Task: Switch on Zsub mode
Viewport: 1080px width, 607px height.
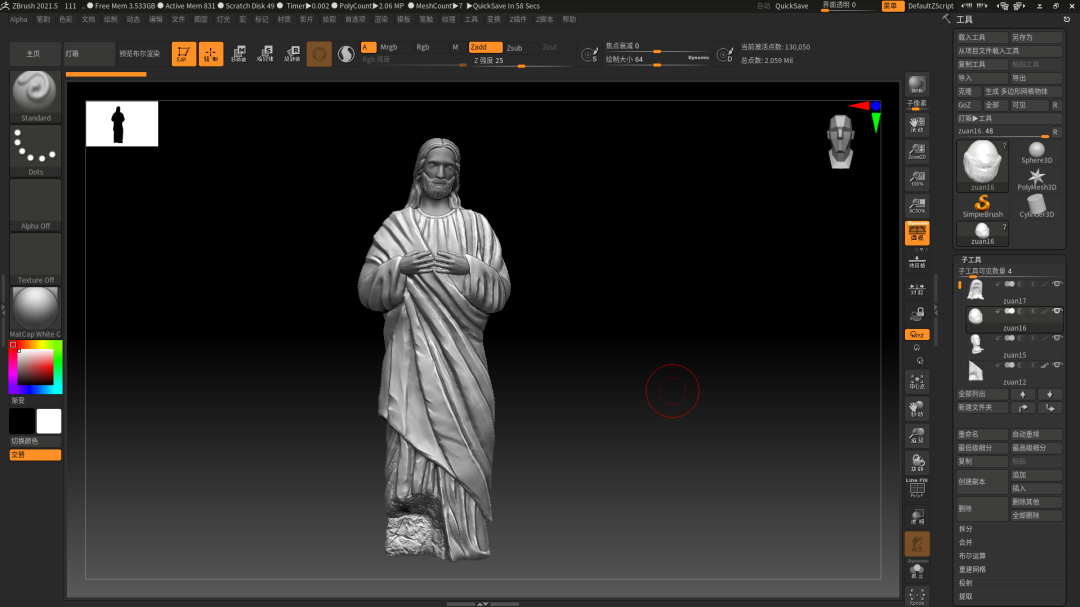Action: (x=514, y=47)
